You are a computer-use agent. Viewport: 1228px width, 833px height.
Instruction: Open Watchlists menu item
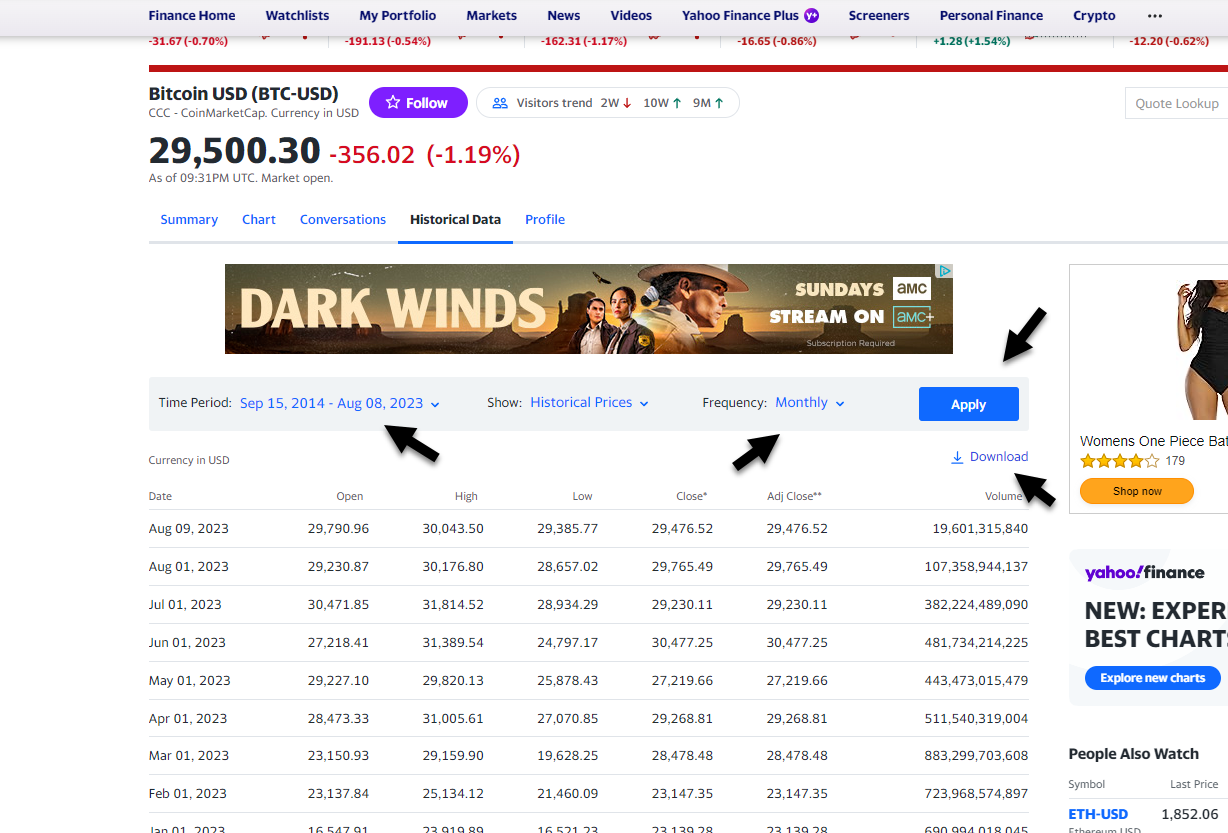pos(297,16)
